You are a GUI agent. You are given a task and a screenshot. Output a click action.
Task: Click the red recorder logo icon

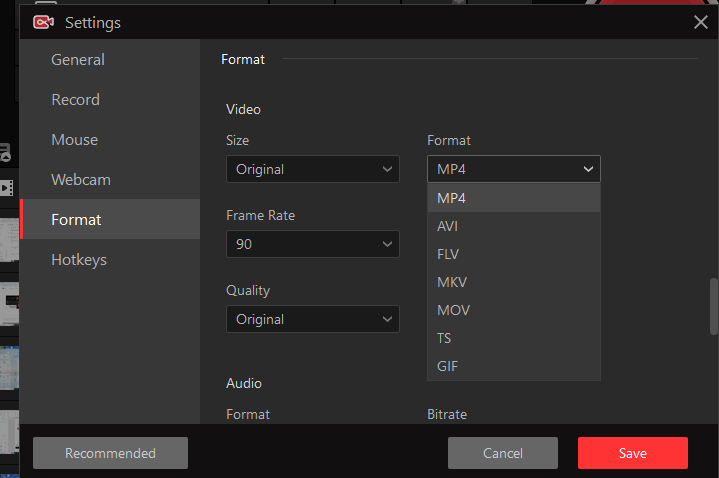[x=43, y=22]
